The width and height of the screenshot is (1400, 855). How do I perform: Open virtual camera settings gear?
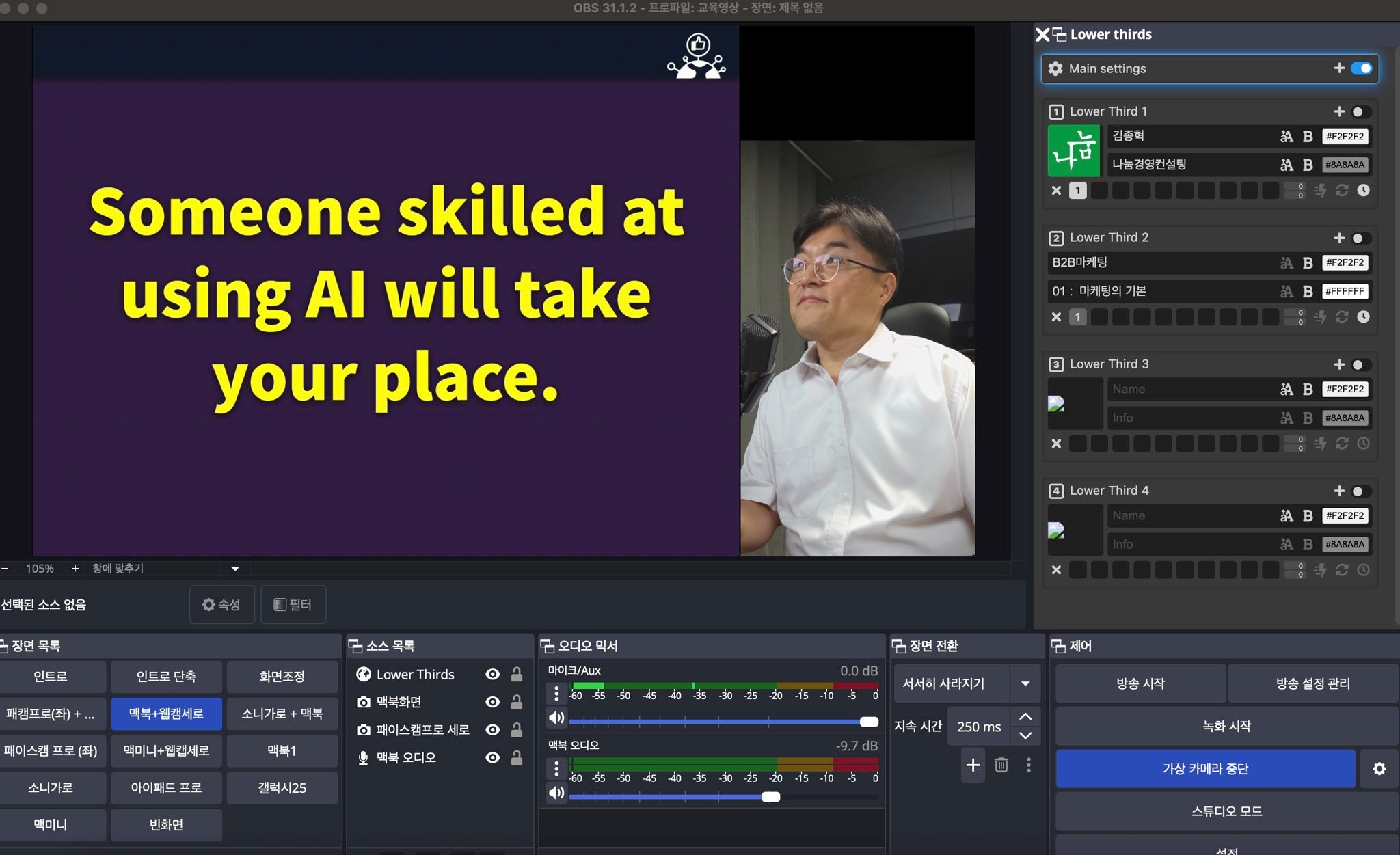[x=1379, y=769]
